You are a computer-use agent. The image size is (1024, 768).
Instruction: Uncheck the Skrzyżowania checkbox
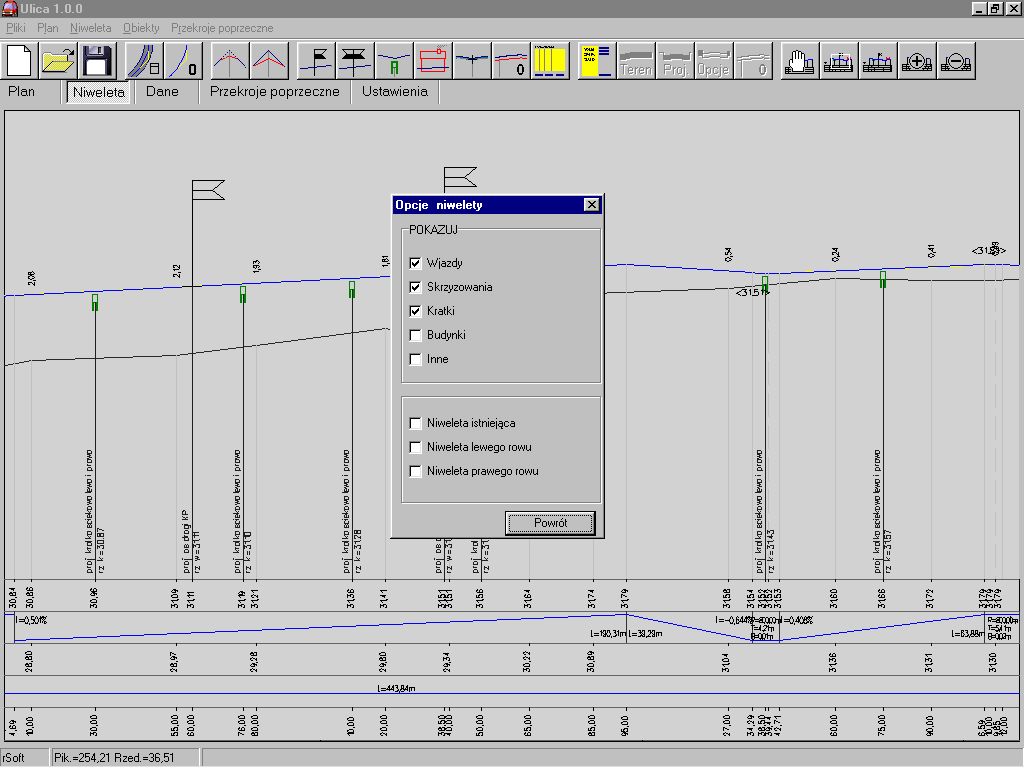point(416,287)
